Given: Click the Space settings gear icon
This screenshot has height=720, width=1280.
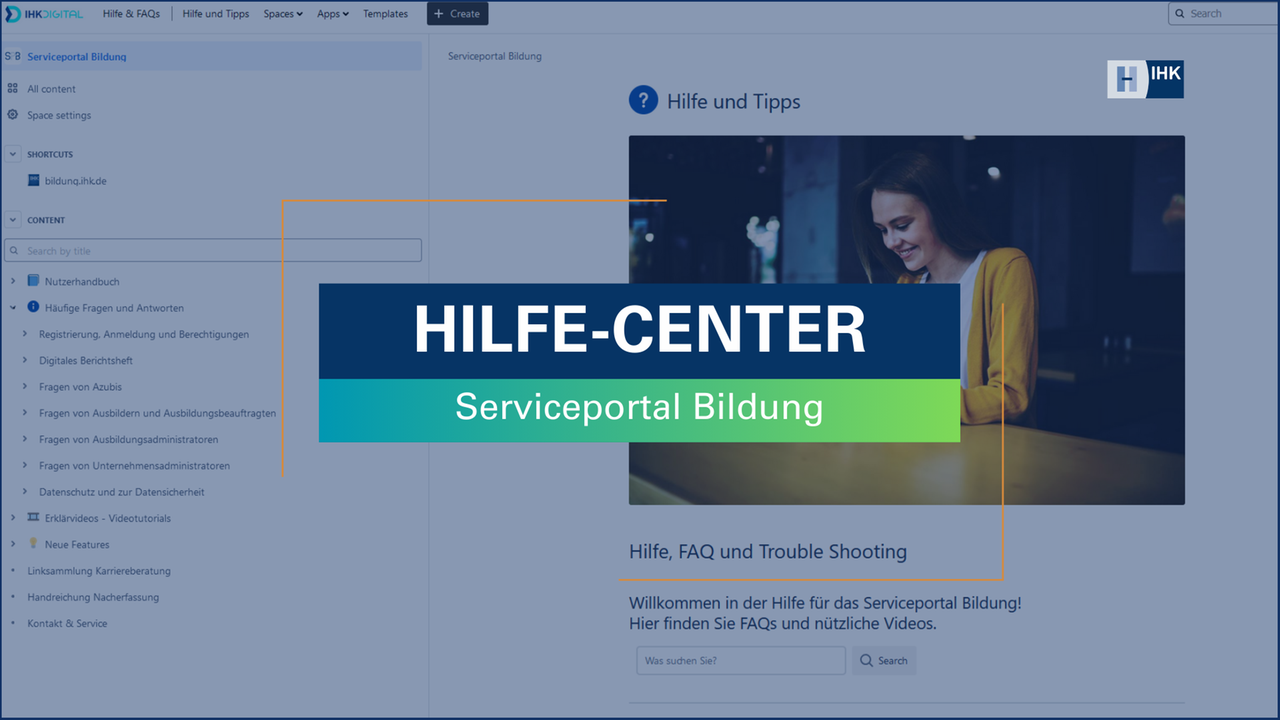Looking at the screenshot, I should [12, 115].
